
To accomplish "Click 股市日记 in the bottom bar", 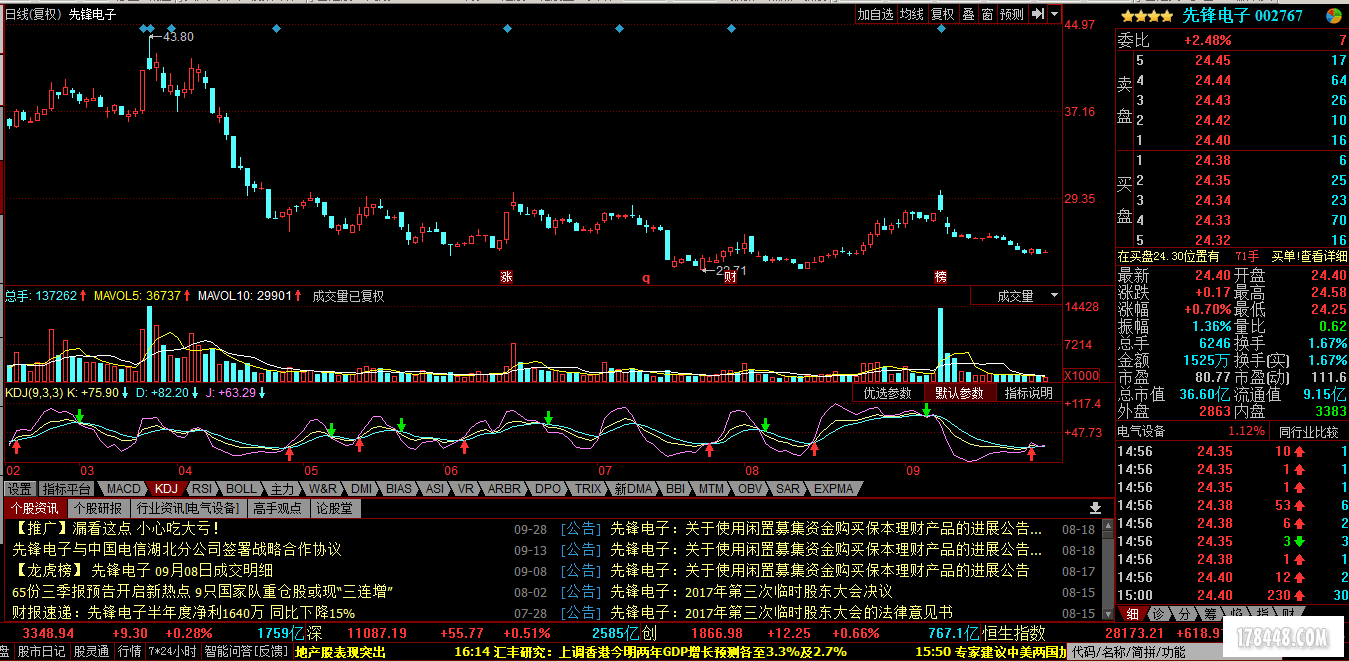I will (x=42, y=652).
